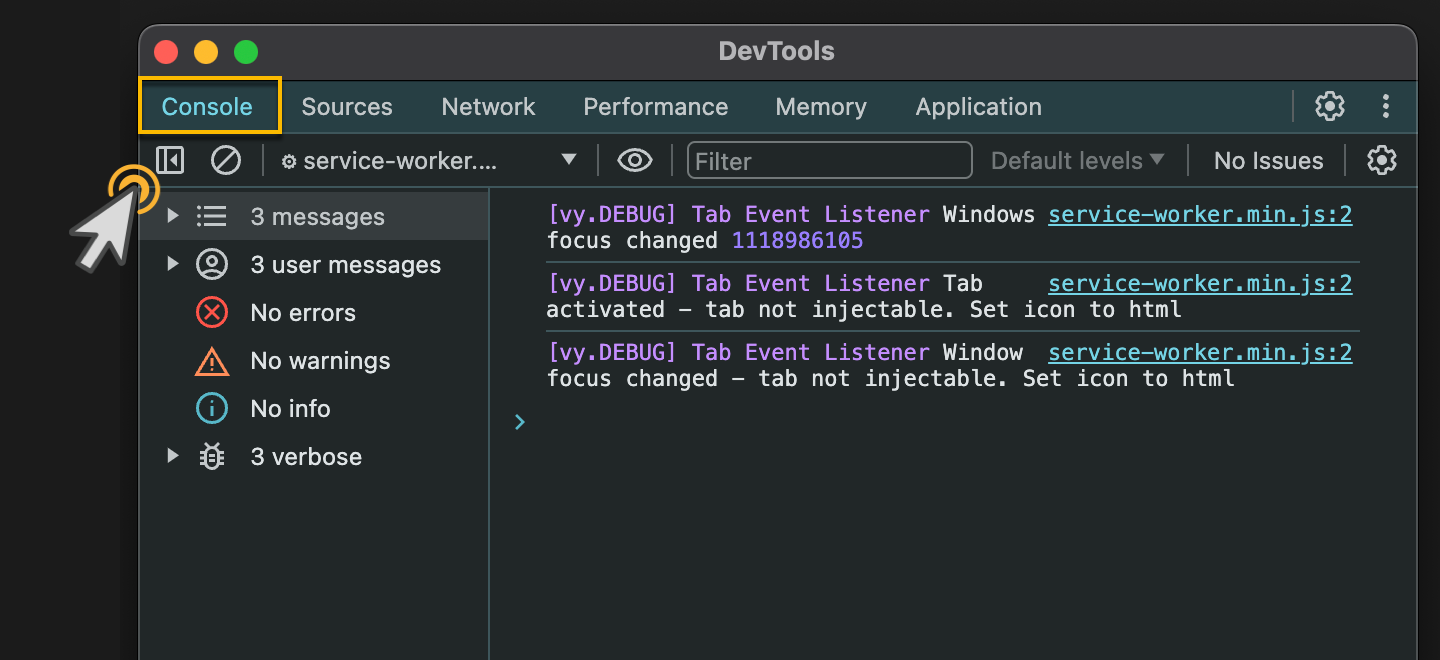This screenshot has width=1440, height=660.
Task: Switch to the Console tab
Action: tap(208, 106)
